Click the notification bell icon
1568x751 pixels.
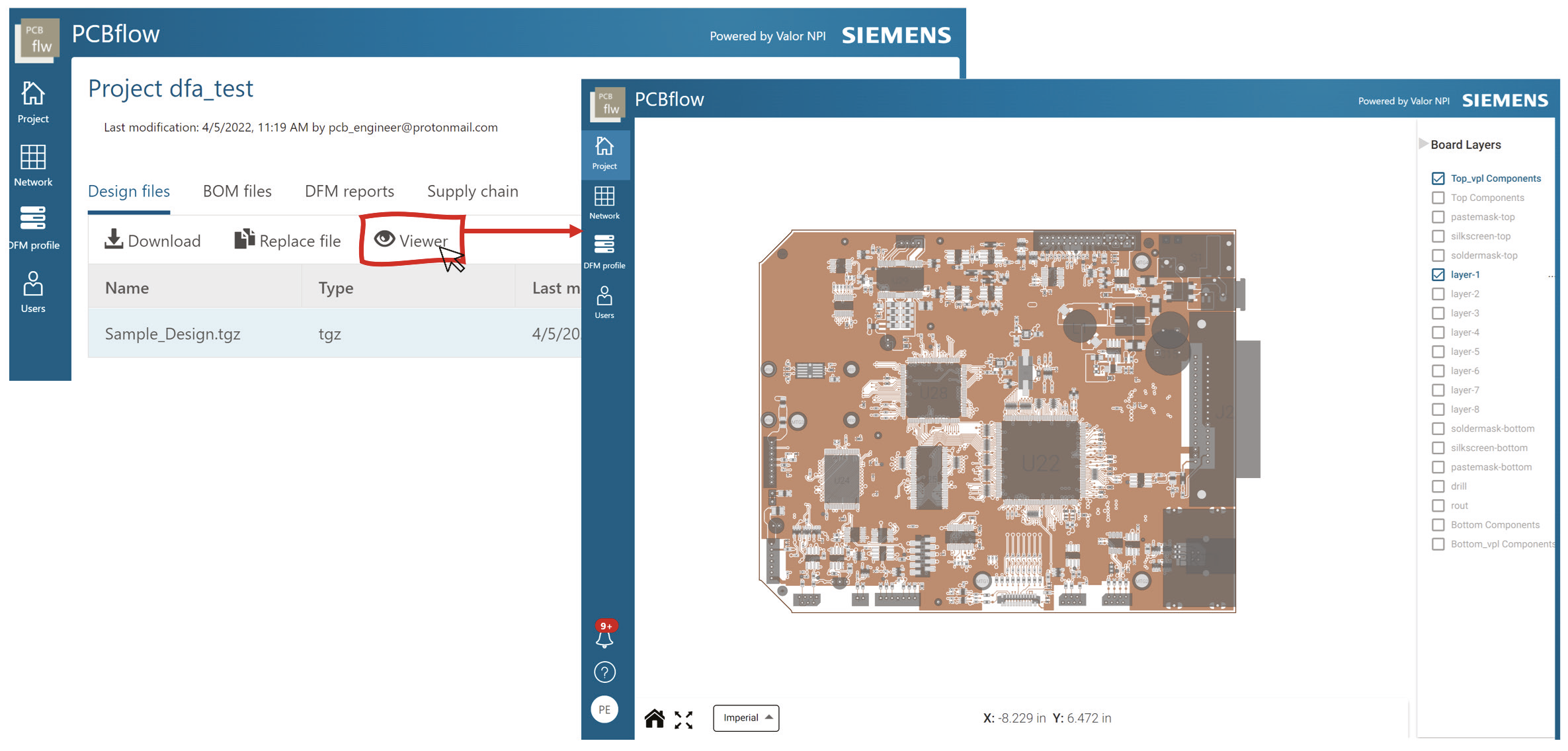(604, 638)
